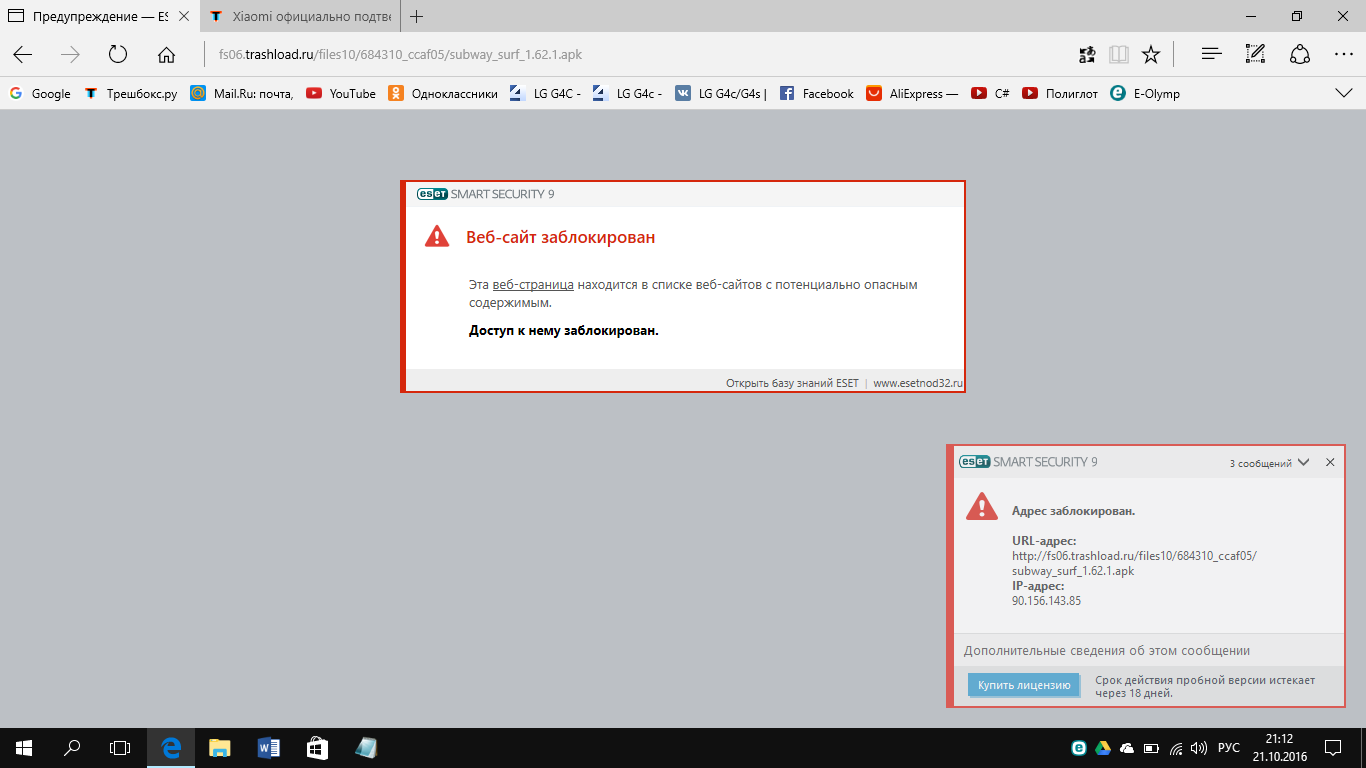The image size is (1366, 768).
Task: Open the Одноклассники bookmark
Action: 443,93
